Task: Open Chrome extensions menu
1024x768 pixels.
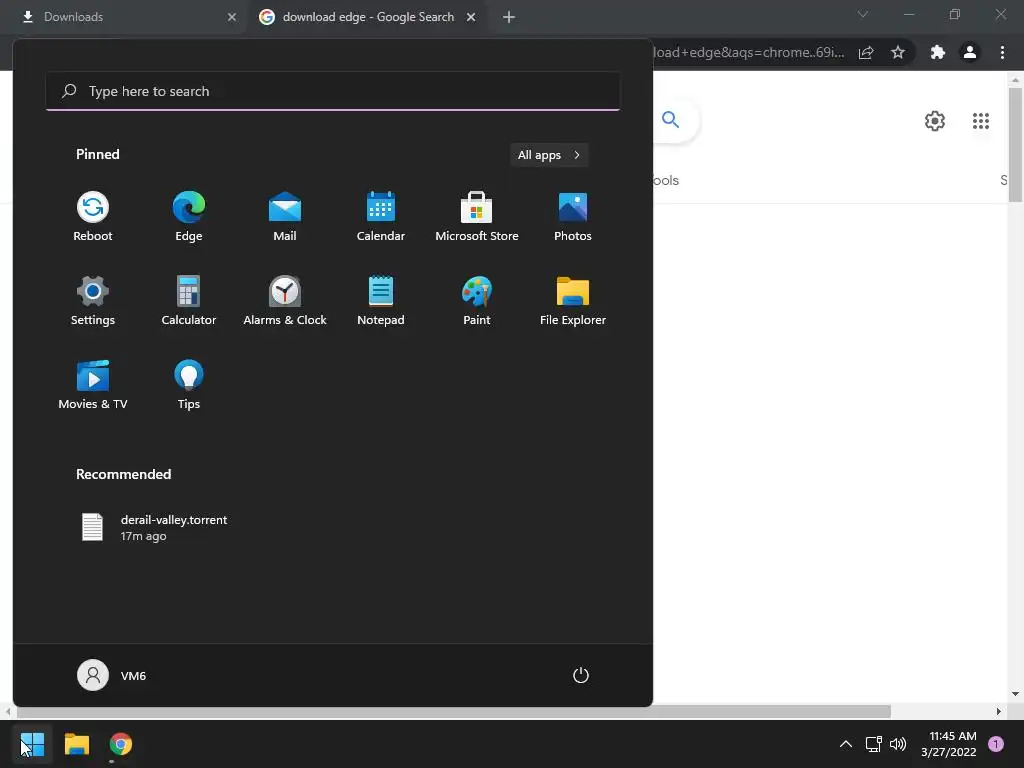Action: click(938, 52)
